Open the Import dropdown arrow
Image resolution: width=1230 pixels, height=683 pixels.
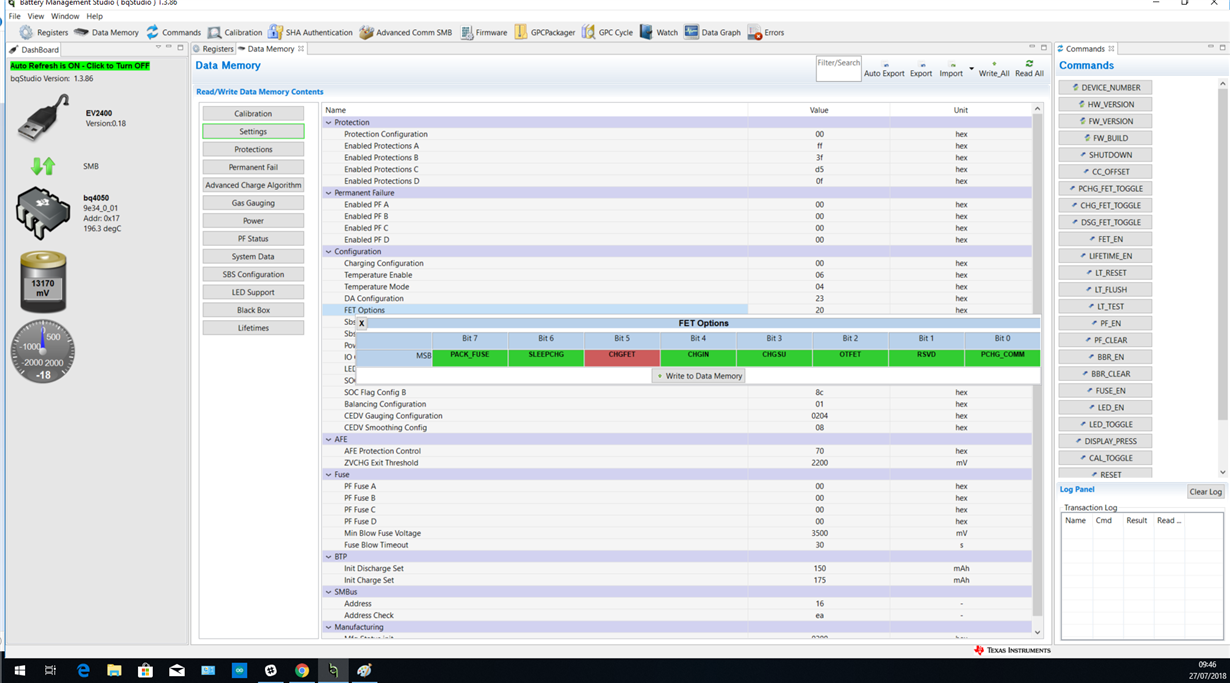971,69
